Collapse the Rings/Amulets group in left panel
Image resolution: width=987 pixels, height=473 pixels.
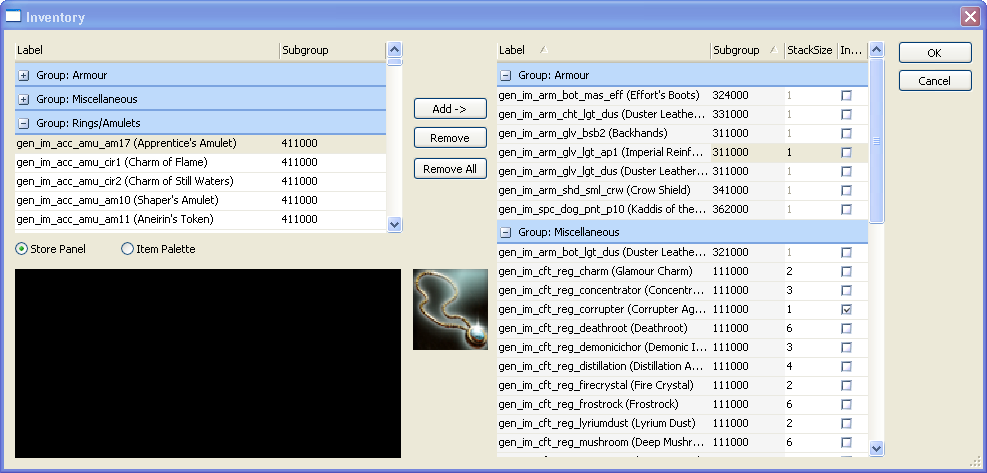coord(24,123)
